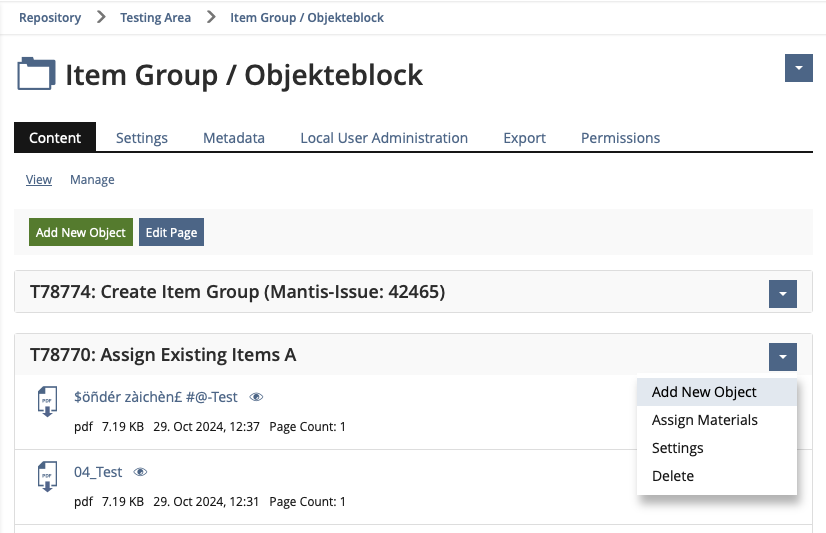Click the Edit Page button
The height and width of the screenshot is (533, 826).
(x=171, y=232)
